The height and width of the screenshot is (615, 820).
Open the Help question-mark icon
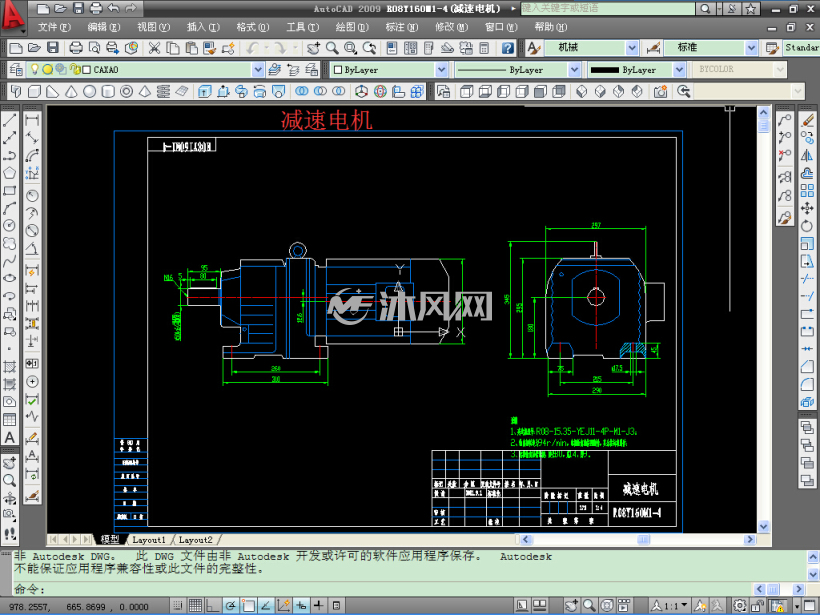pyautogui.click(x=507, y=48)
